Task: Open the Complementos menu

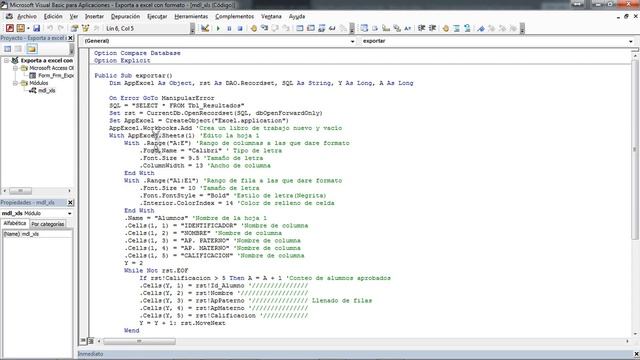Action: click(235, 16)
